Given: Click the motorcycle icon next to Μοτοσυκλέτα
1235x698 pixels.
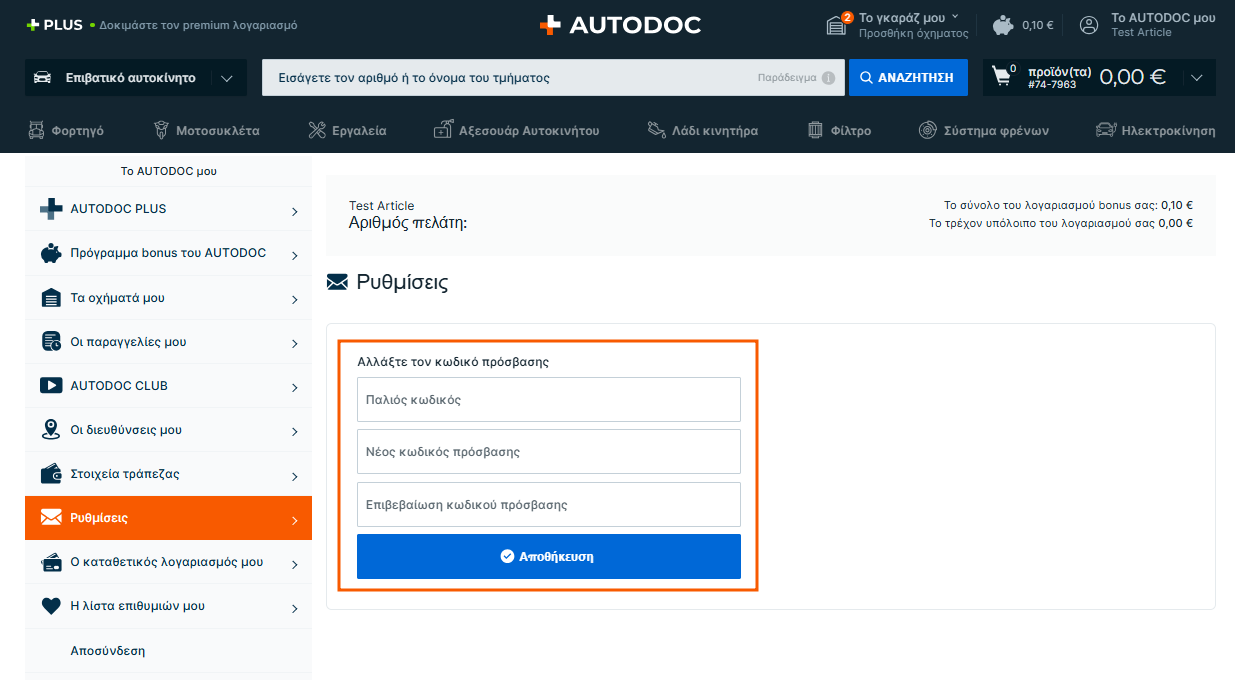Looking at the screenshot, I should pos(160,130).
